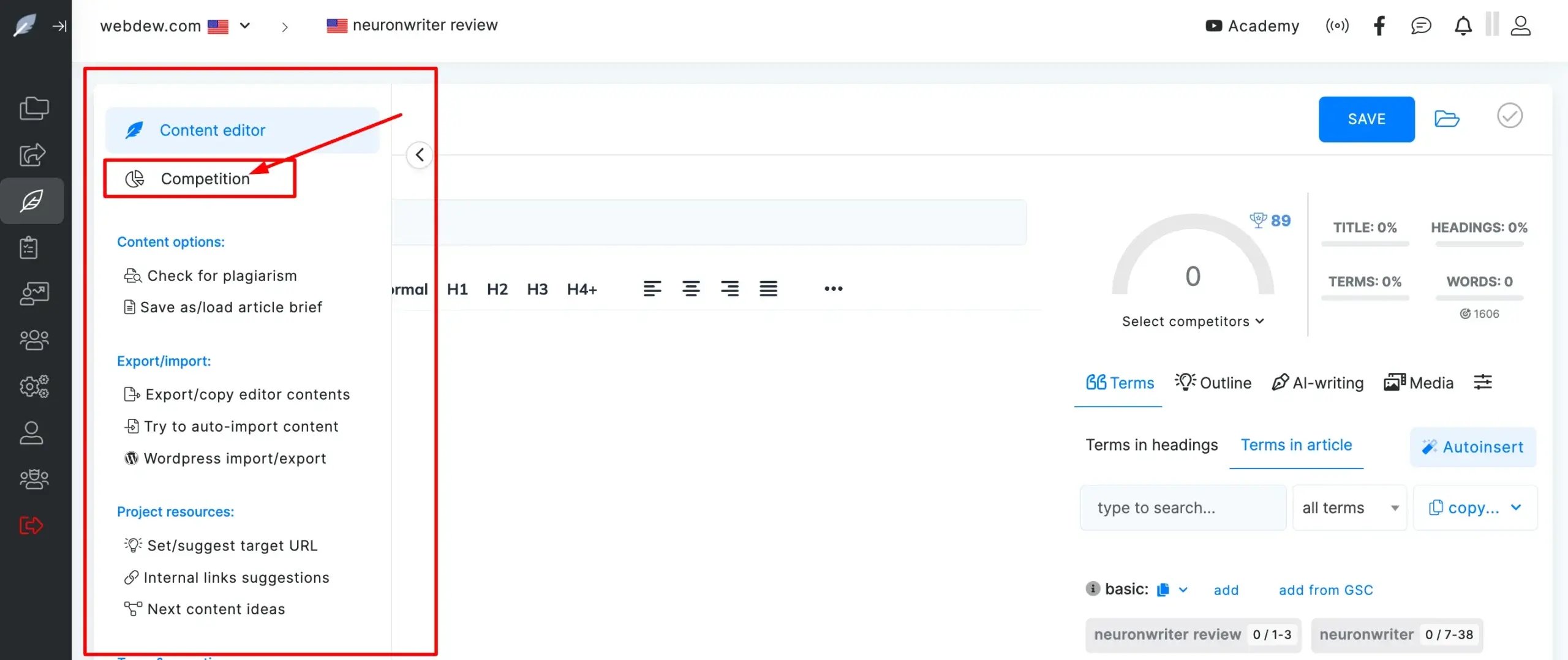
Task: Mark article done with checkmark circle
Action: point(1509,116)
